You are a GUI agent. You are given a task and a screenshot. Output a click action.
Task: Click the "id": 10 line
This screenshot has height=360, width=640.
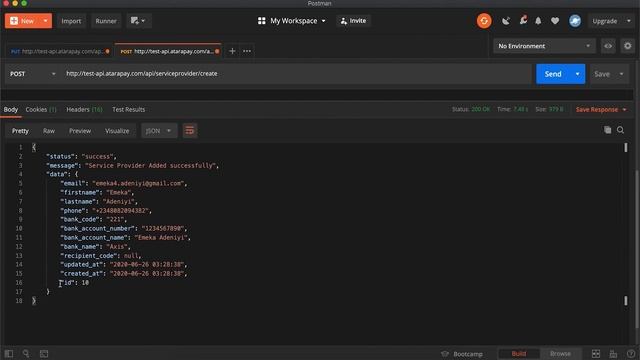[x=74, y=282]
